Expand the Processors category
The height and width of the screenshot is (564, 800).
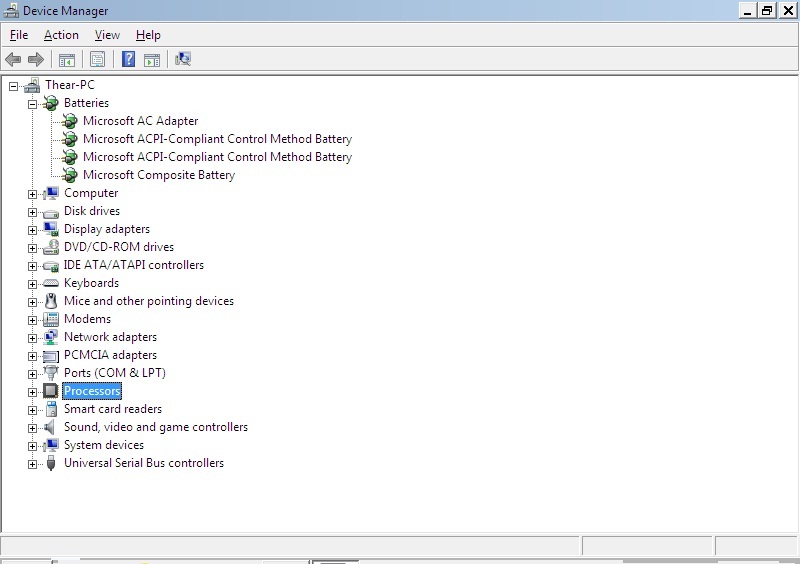click(32, 393)
